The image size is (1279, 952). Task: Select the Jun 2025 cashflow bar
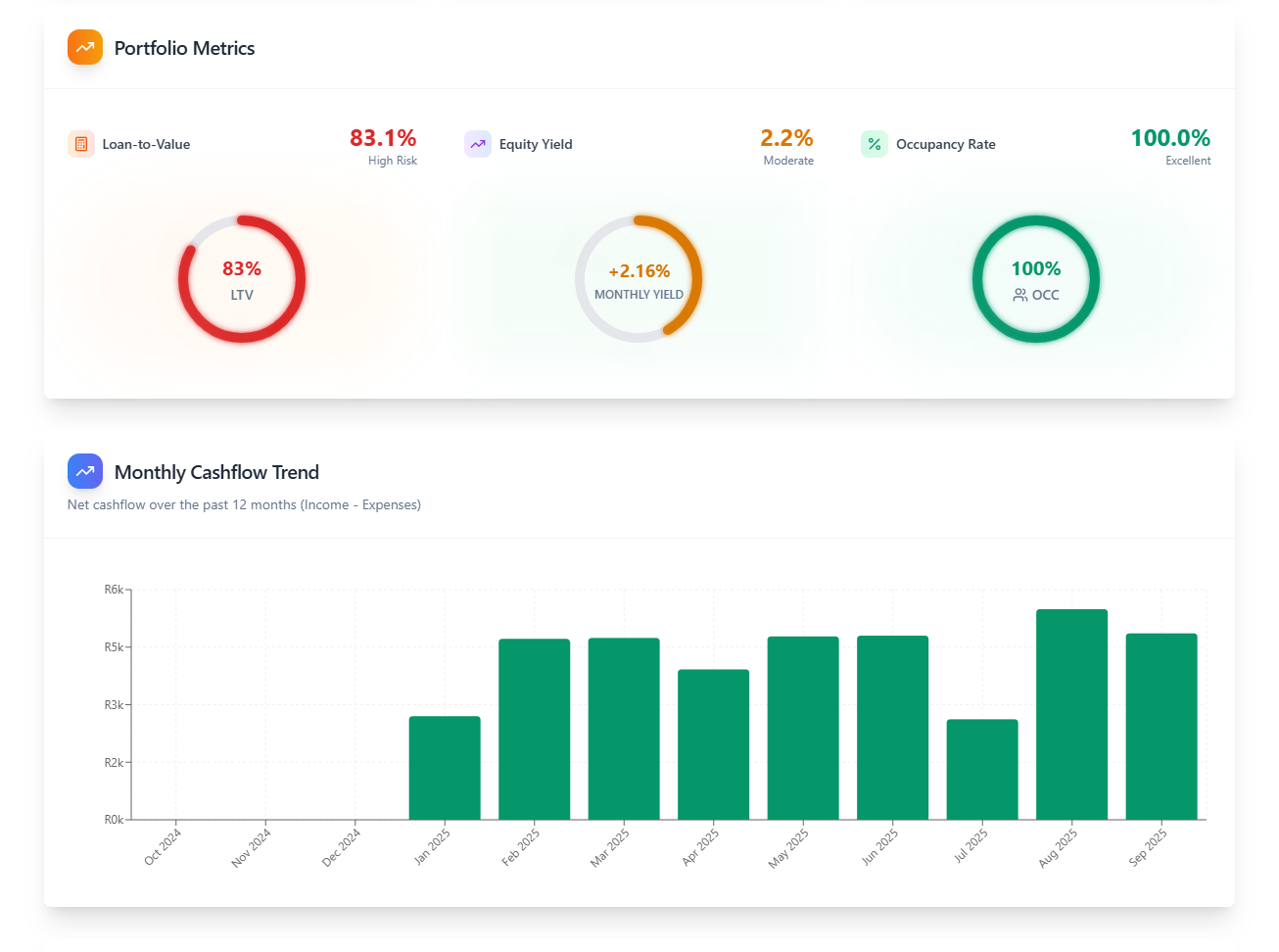pyautogui.click(x=893, y=728)
